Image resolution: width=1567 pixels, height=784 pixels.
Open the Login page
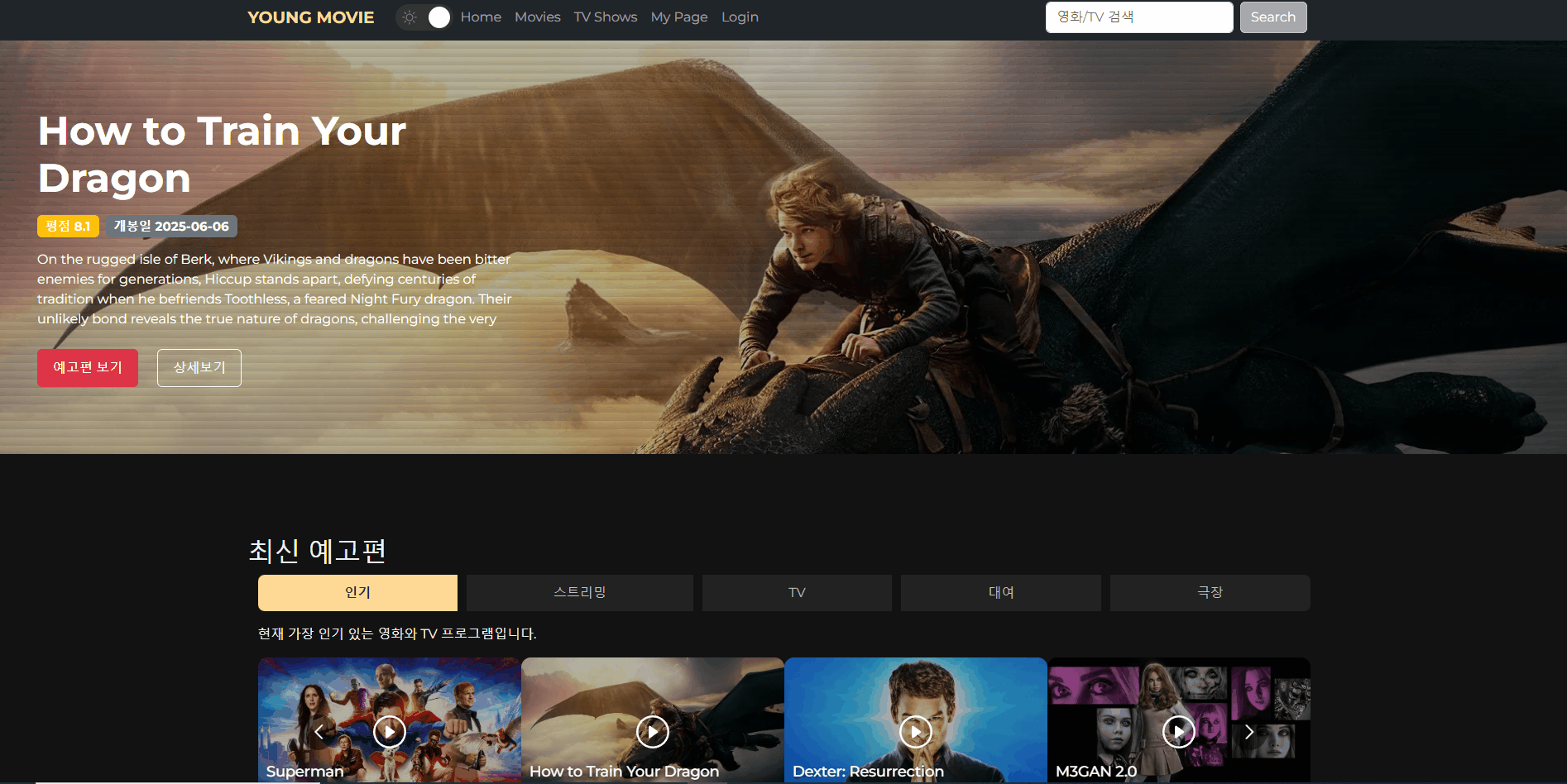pyautogui.click(x=740, y=17)
